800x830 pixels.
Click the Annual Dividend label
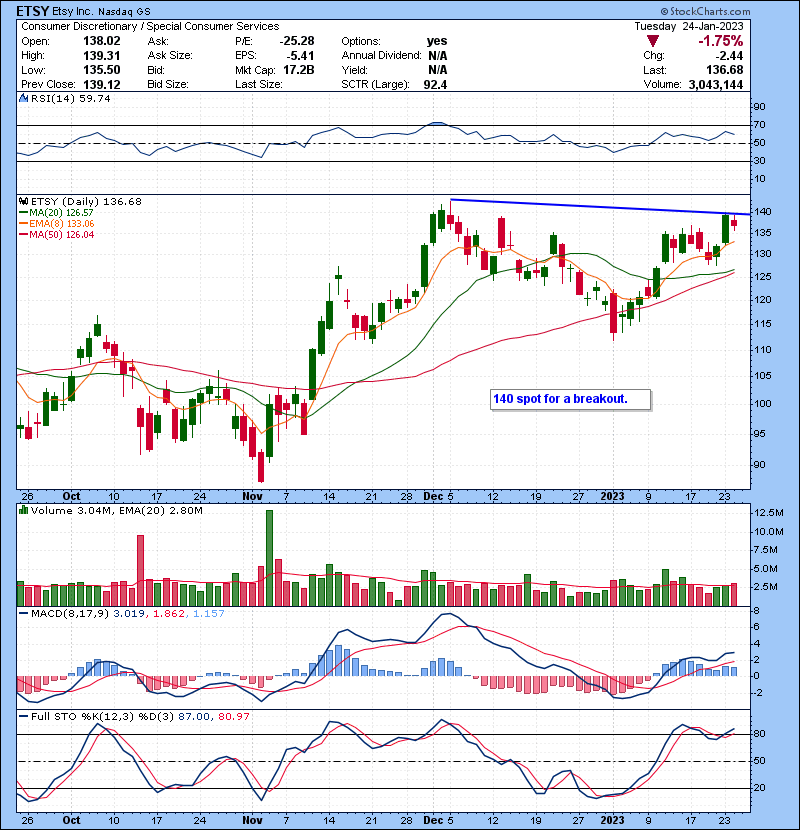tap(381, 56)
